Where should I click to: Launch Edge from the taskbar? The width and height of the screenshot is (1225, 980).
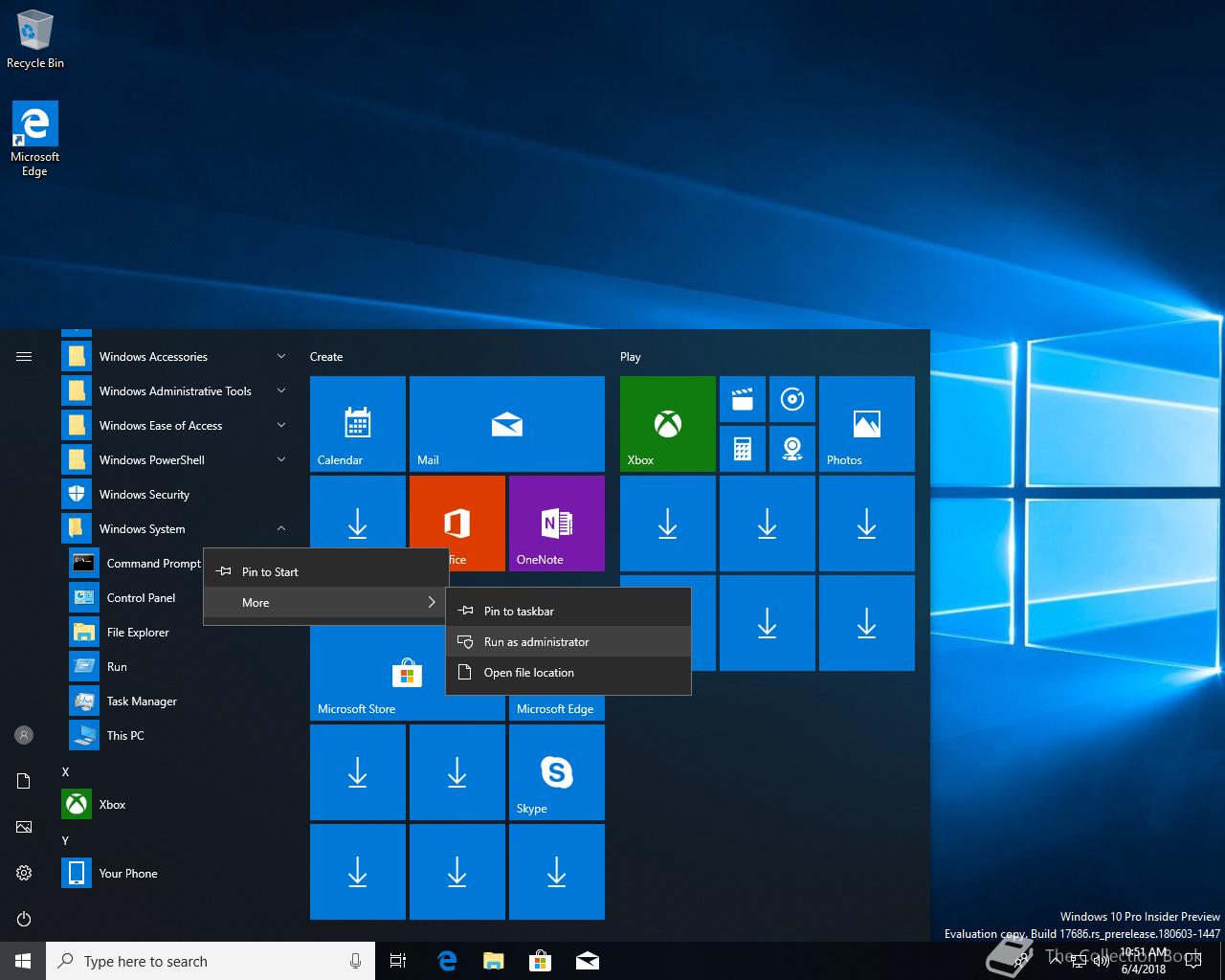point(447,961)
